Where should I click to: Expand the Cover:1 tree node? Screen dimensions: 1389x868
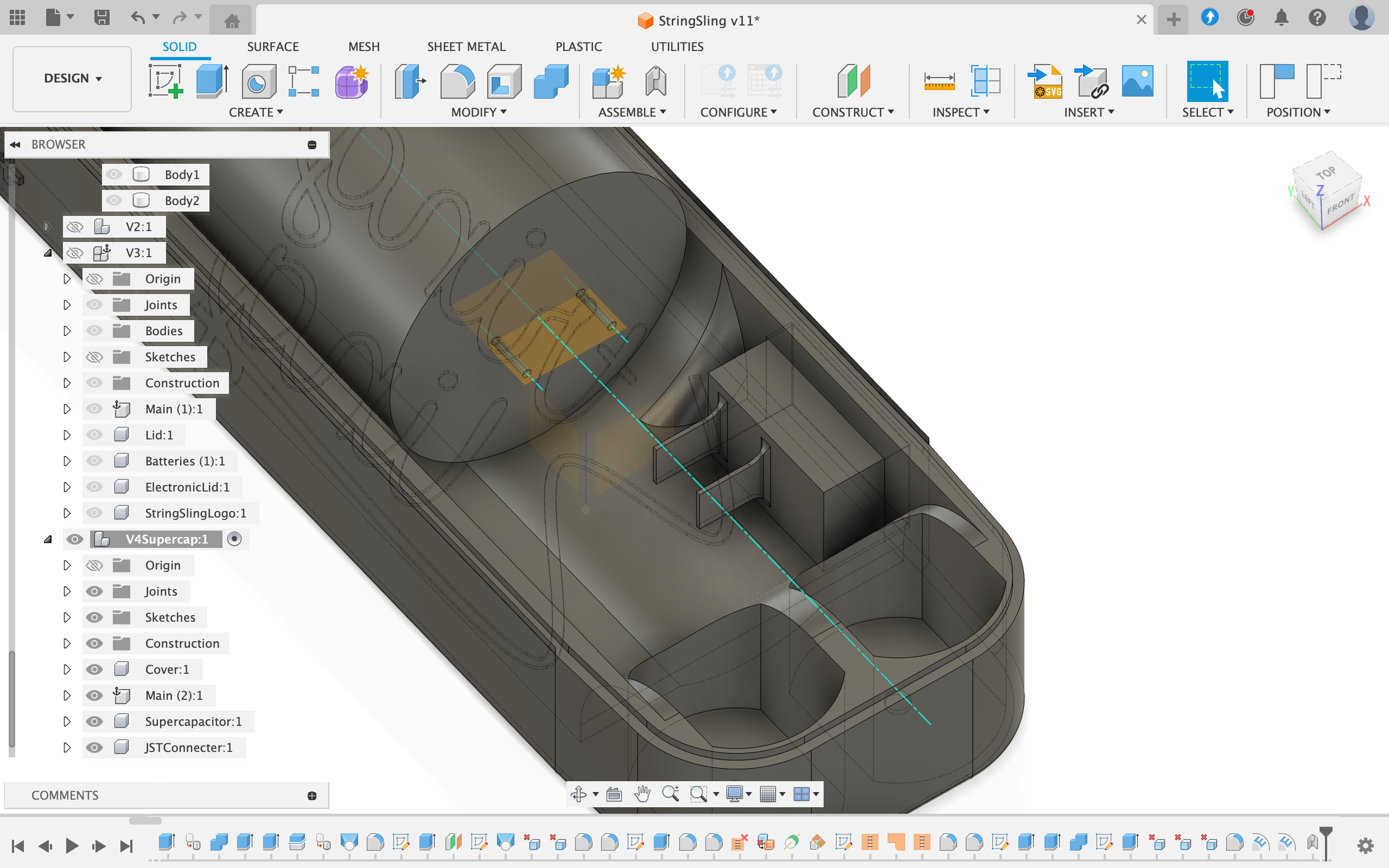67,670
